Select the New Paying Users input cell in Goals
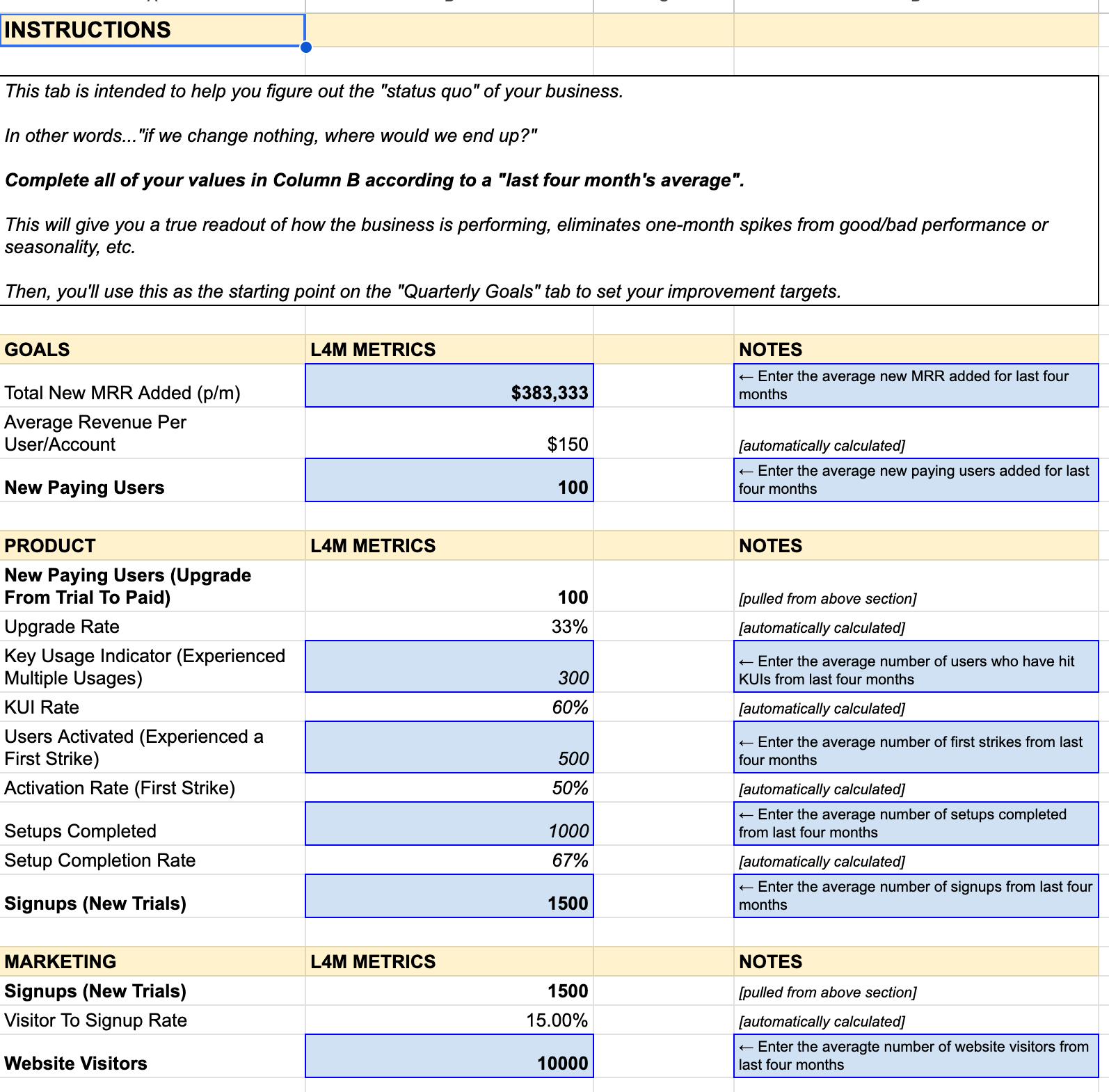1109x1092 pixels. click(x=449, y=481)
